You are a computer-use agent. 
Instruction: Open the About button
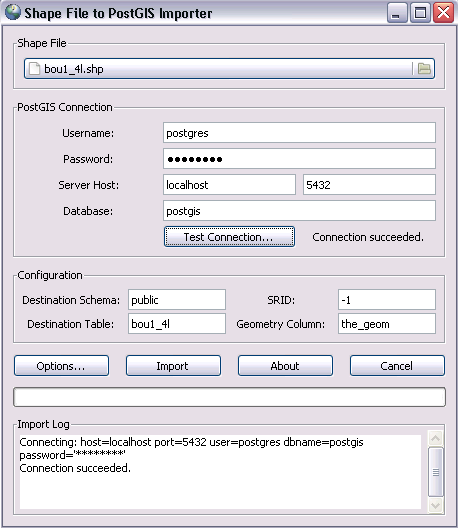coord(285,366)
